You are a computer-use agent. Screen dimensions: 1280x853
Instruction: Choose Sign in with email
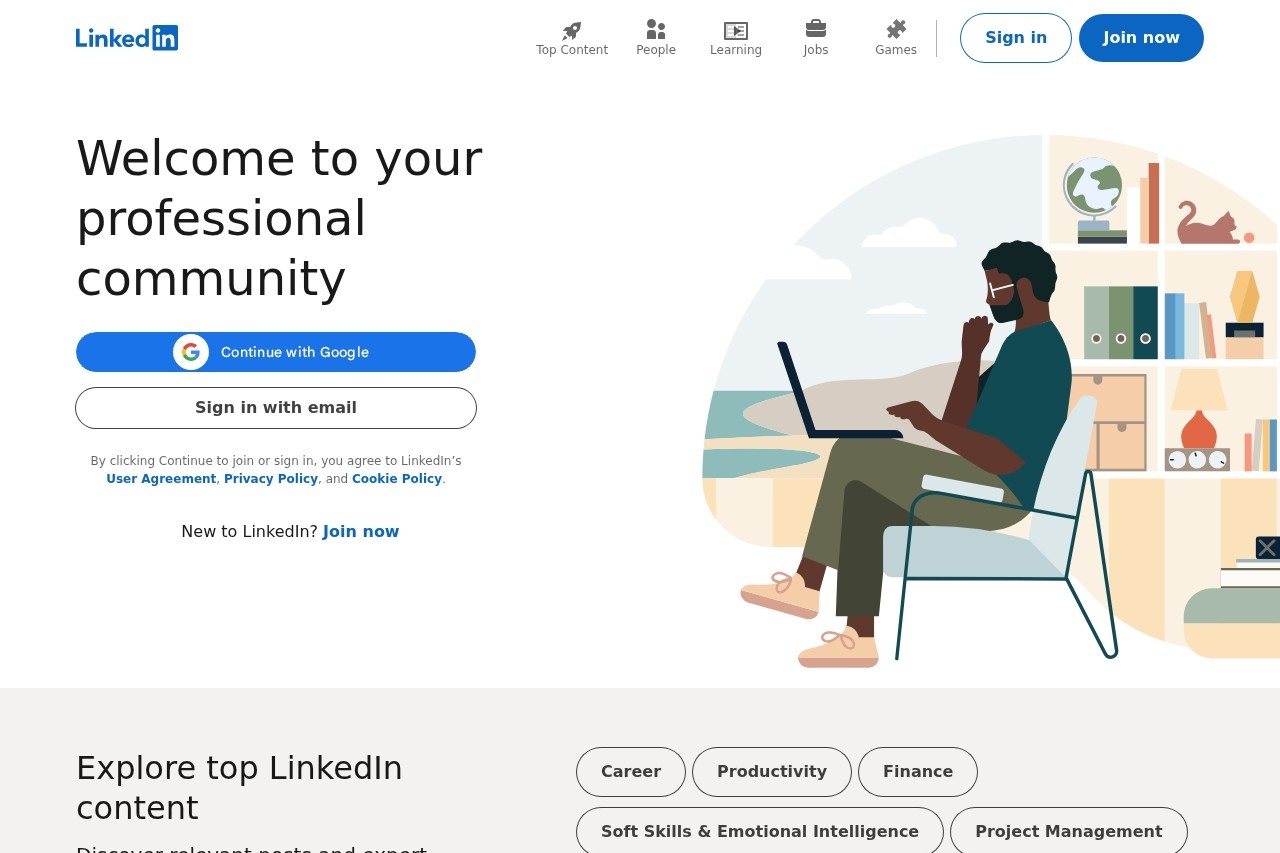276,408
